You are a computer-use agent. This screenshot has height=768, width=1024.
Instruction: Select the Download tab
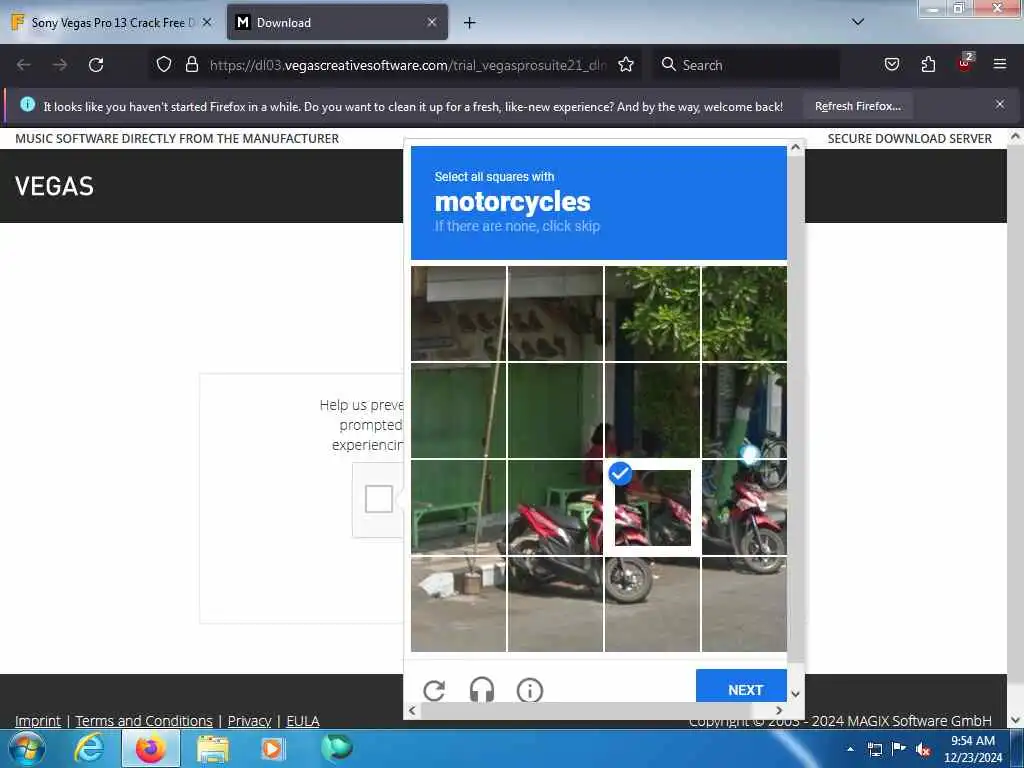tap(337, 23)
